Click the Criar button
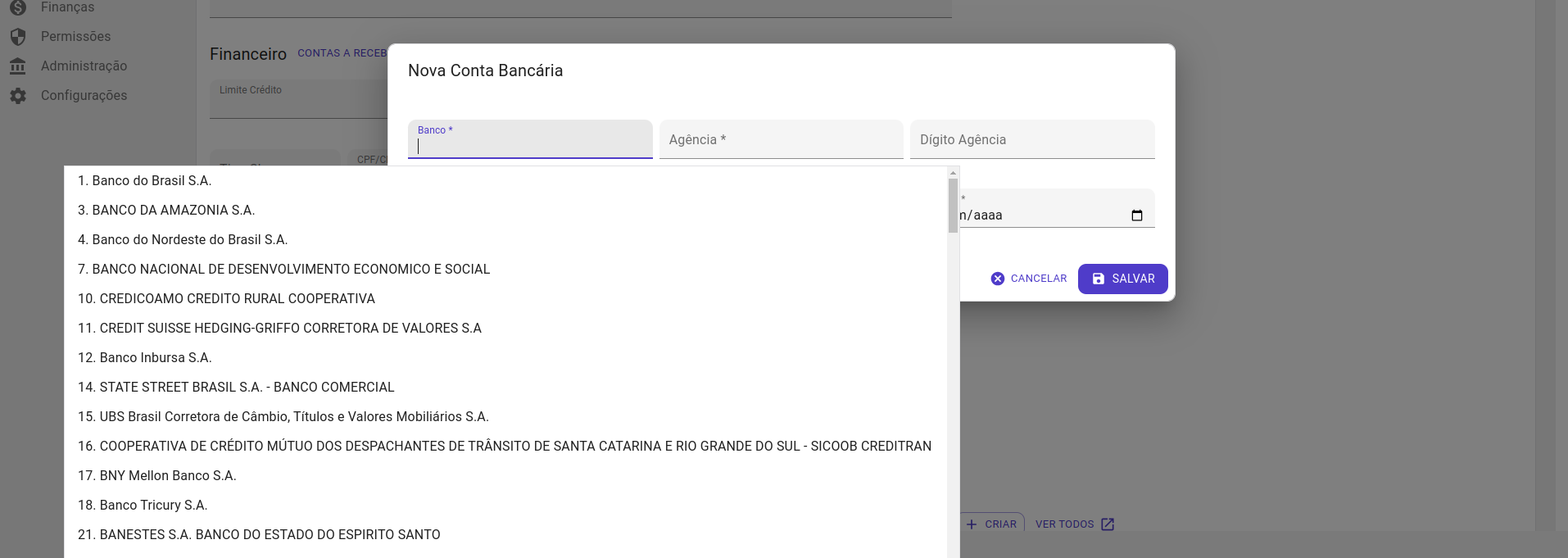Viewport: 1568px width, 558px height. [x=992, y=524]
